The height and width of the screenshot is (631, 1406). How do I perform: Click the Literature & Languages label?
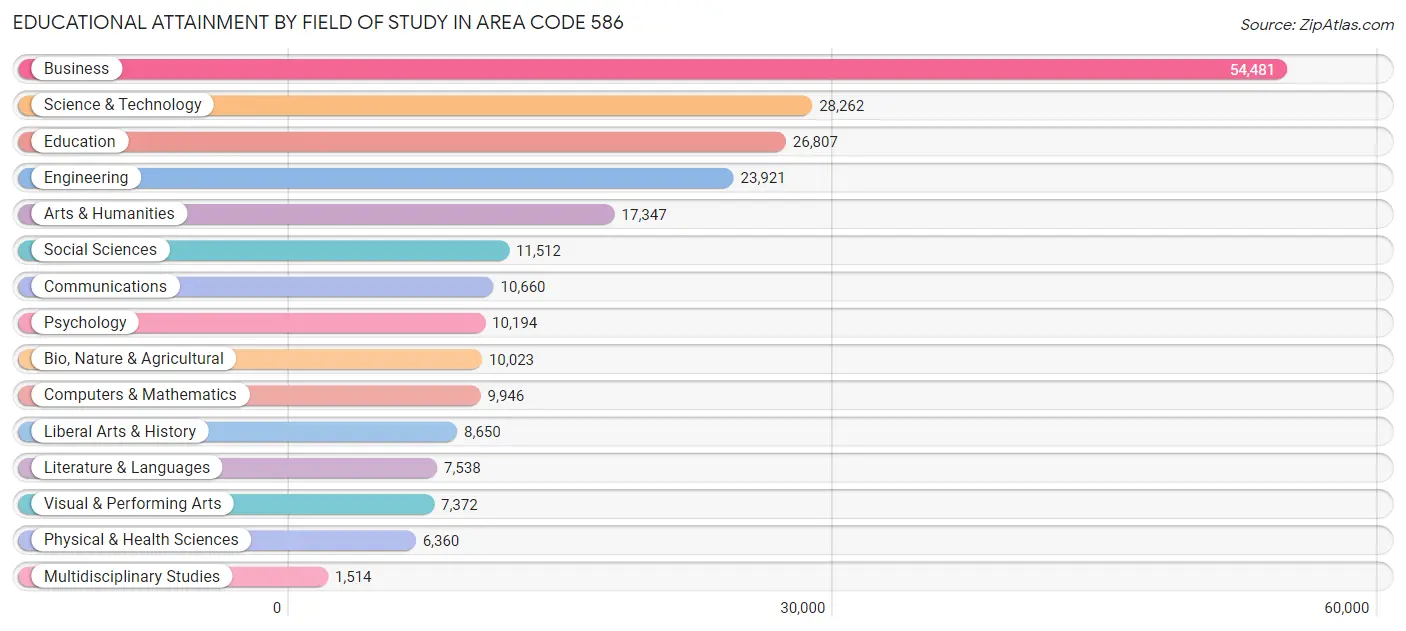(128, 467)
